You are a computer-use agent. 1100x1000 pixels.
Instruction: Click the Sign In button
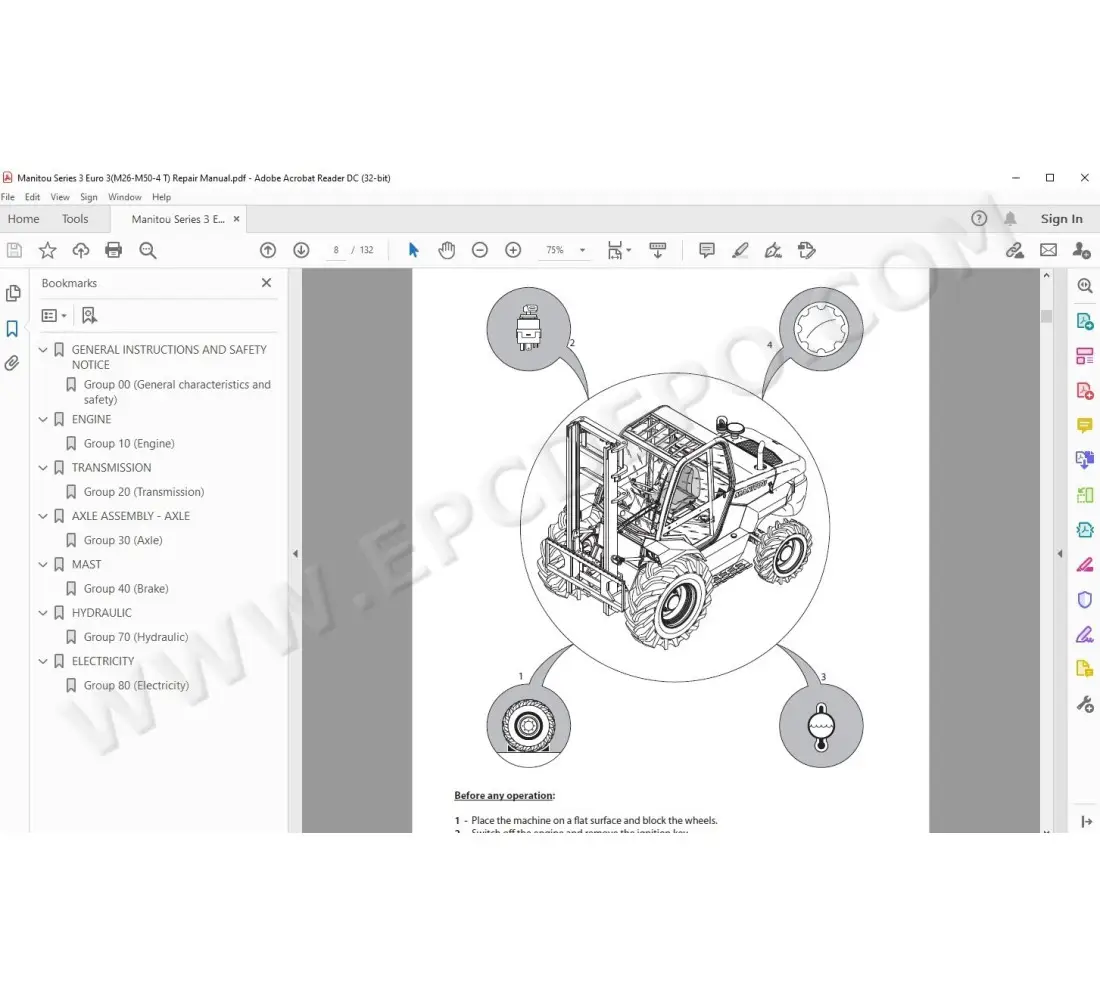point(1061,218)
